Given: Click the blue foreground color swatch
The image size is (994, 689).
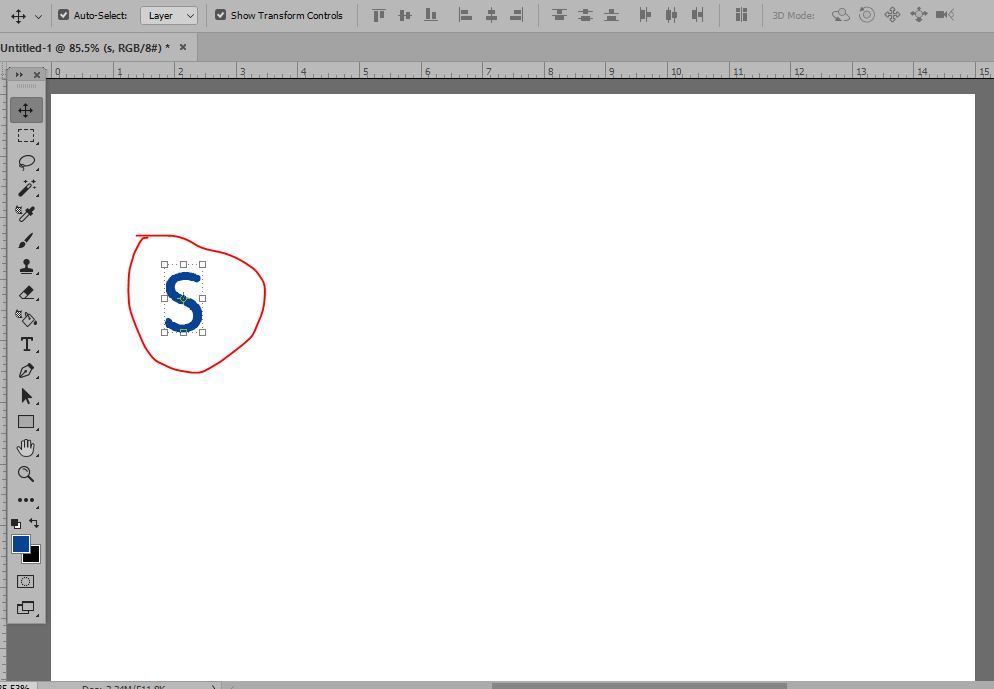Looking at the screenshot, I should coord(20,544).
